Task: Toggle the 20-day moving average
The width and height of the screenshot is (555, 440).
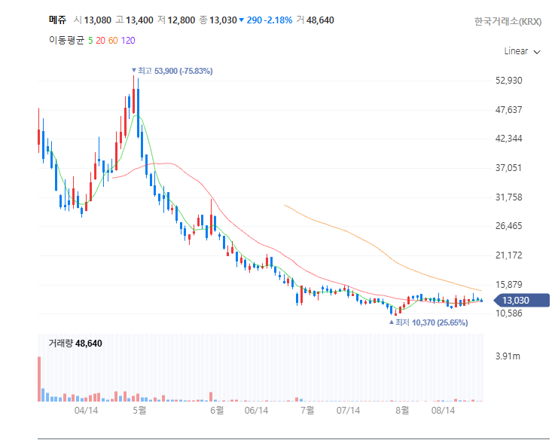Action: (x=101, y=41)
